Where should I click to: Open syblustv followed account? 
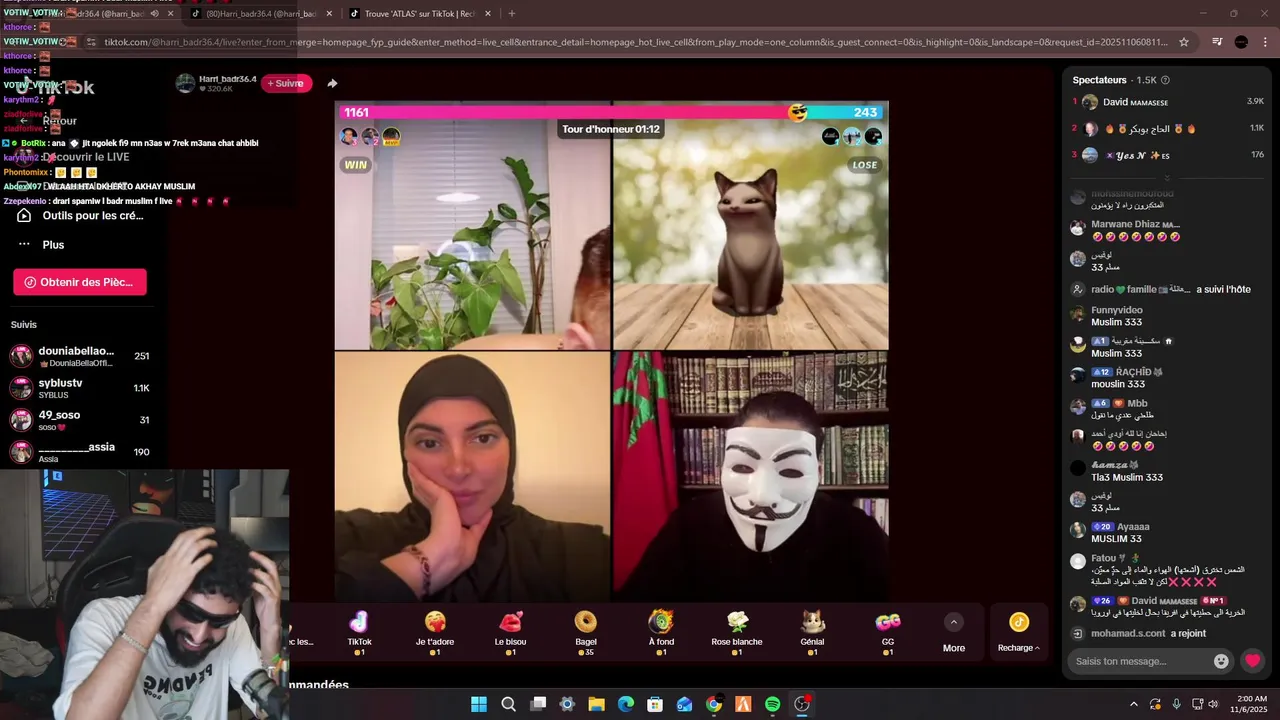[80, 388]
